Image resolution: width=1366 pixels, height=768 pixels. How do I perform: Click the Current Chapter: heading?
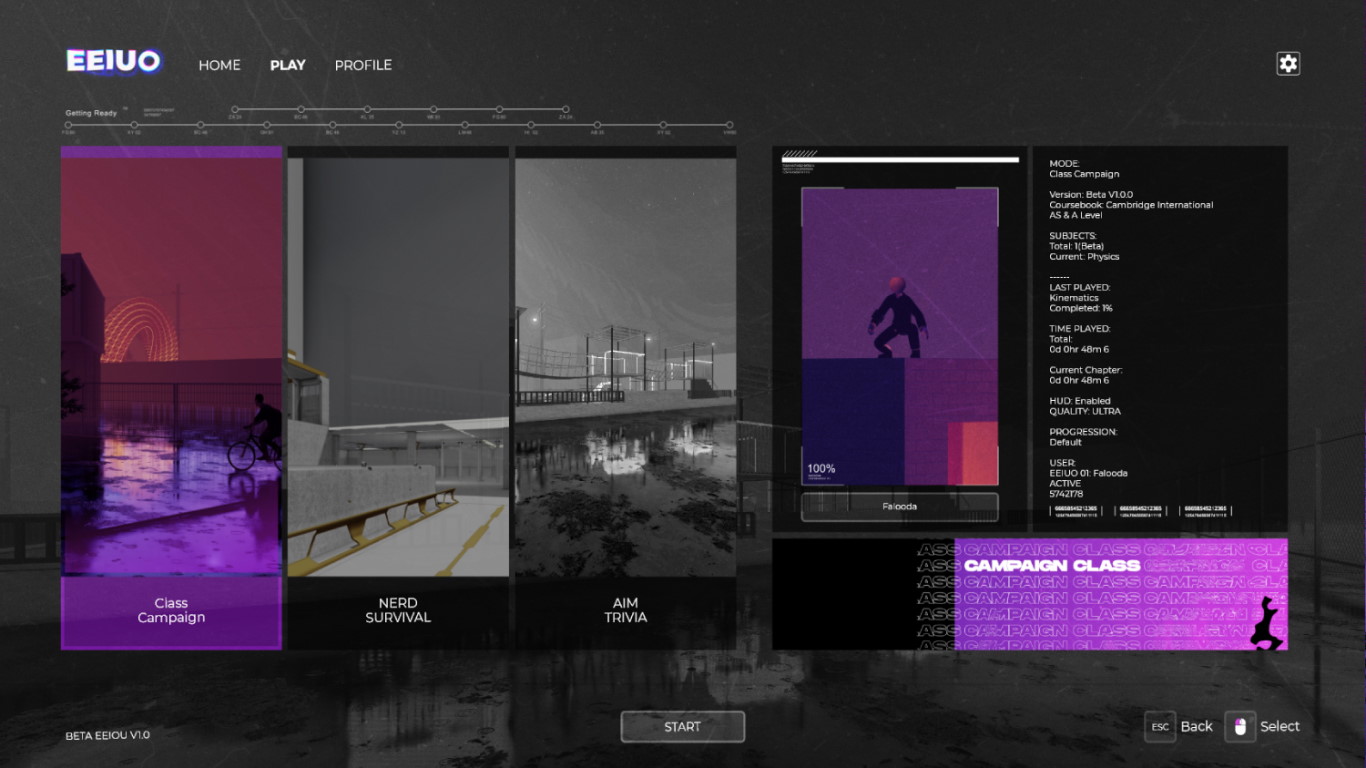coord(1086,370)
